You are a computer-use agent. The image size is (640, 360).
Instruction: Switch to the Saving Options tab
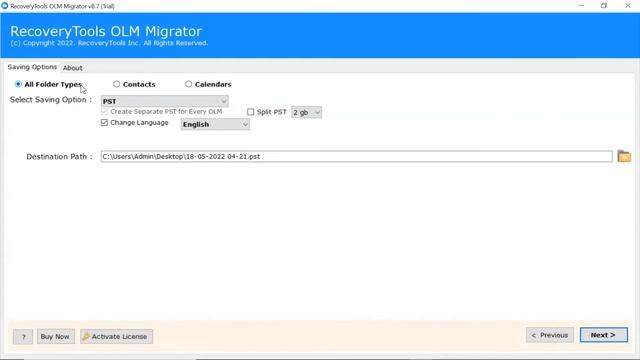[x=32, y=67]
